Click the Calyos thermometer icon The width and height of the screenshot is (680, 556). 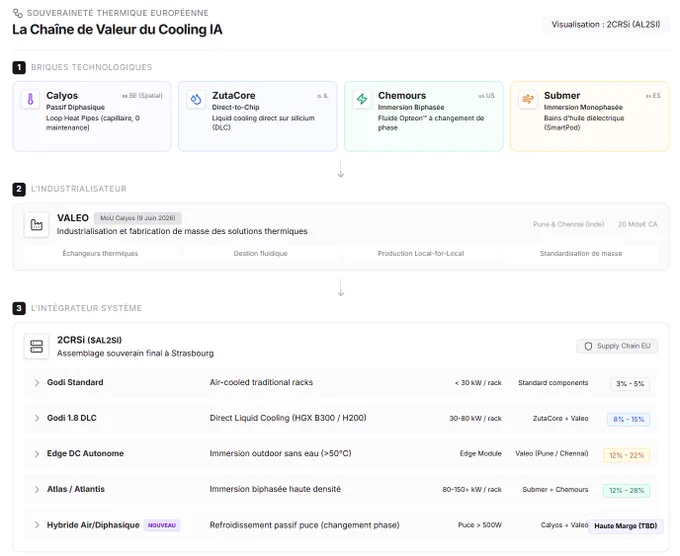[x=30, y=100]
